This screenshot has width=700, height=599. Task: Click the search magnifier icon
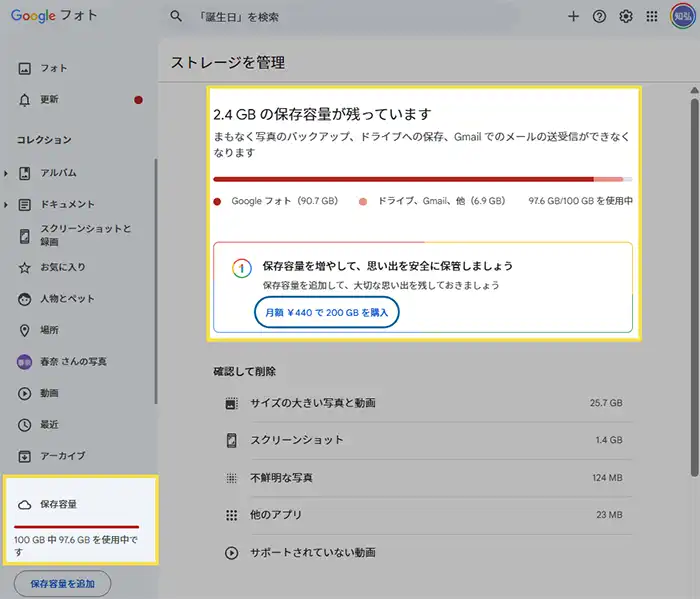coord(176,17)
